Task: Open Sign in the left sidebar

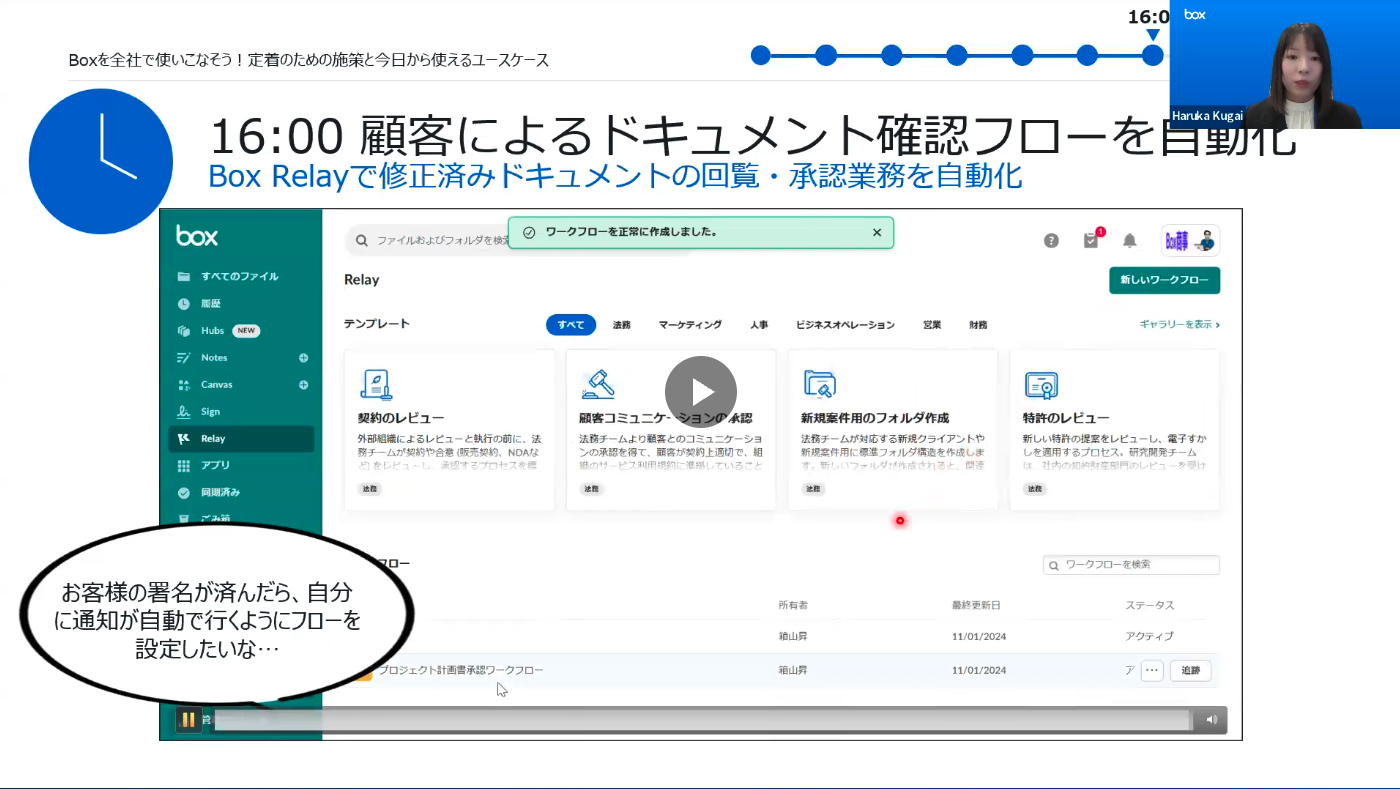Action: [210, 412]
